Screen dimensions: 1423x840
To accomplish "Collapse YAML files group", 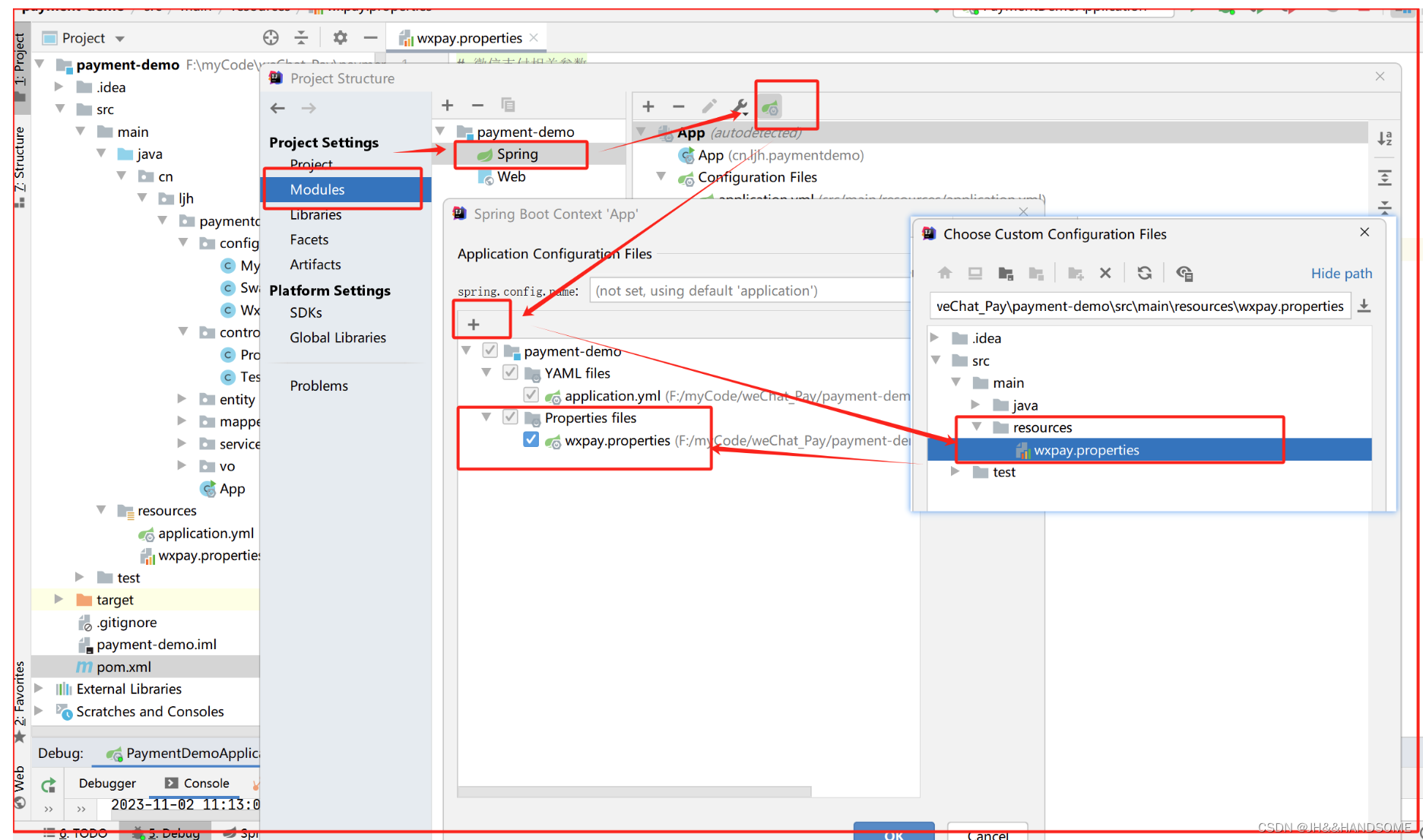I will 486,372.
